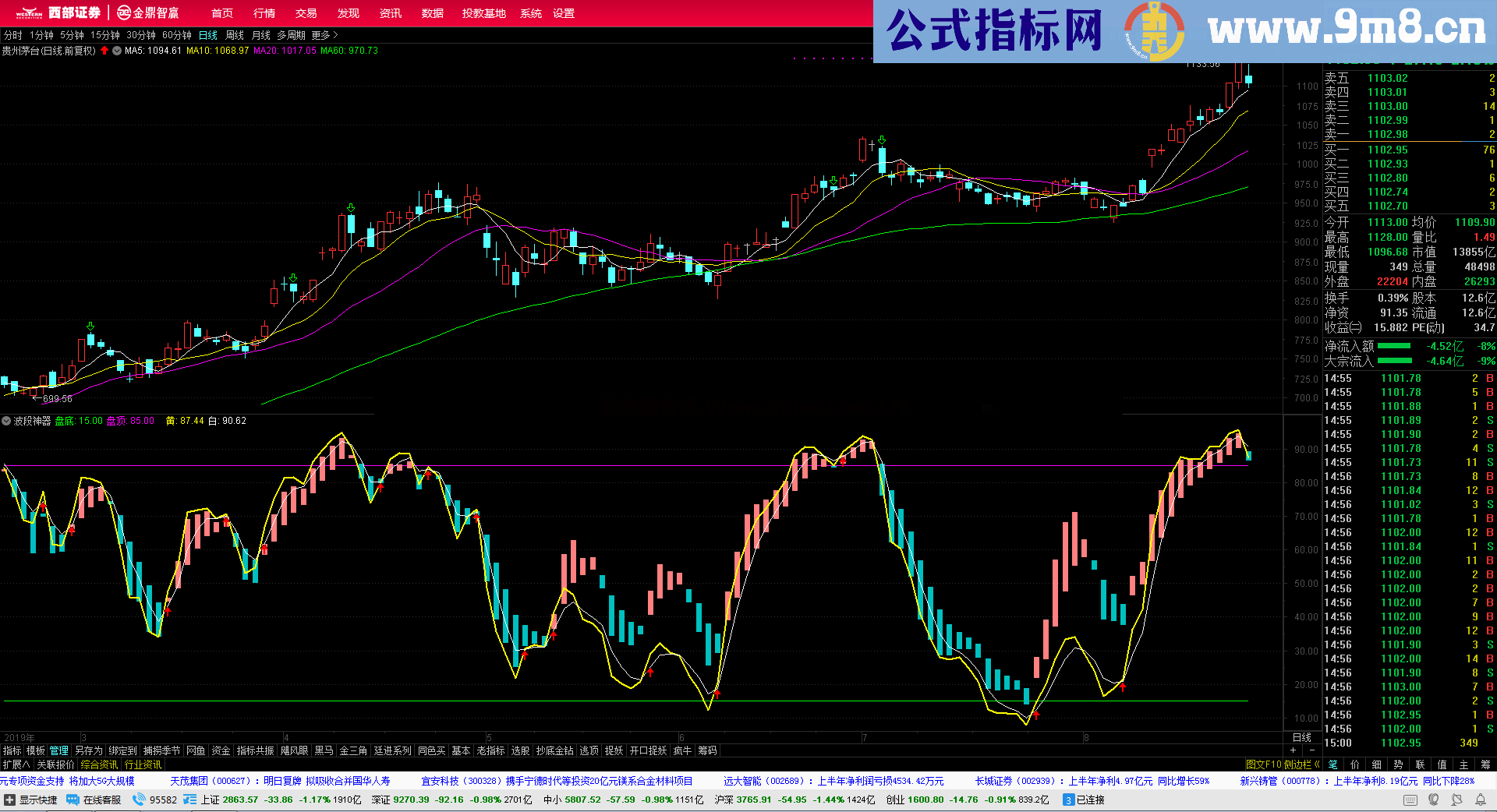The width and height of the screenshot is (1497, 812).
Task: Click the phone icon beside hotline 95582
Action: [x=139, y=800]
